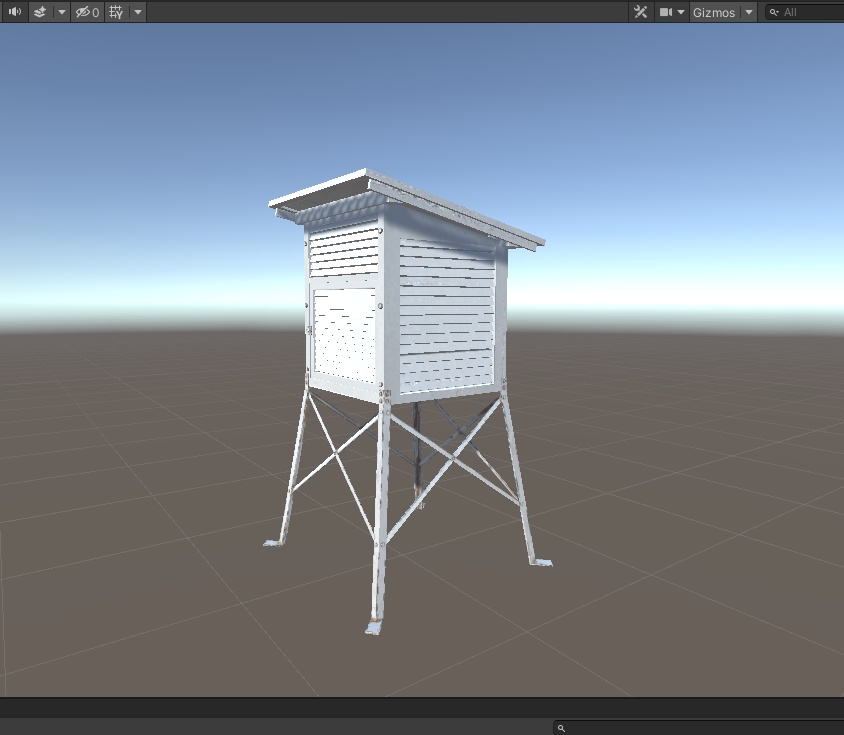Expand the Gizmos dropdown arrow
This screenshot has height=735, width=844.
click(x=748, y=12)
